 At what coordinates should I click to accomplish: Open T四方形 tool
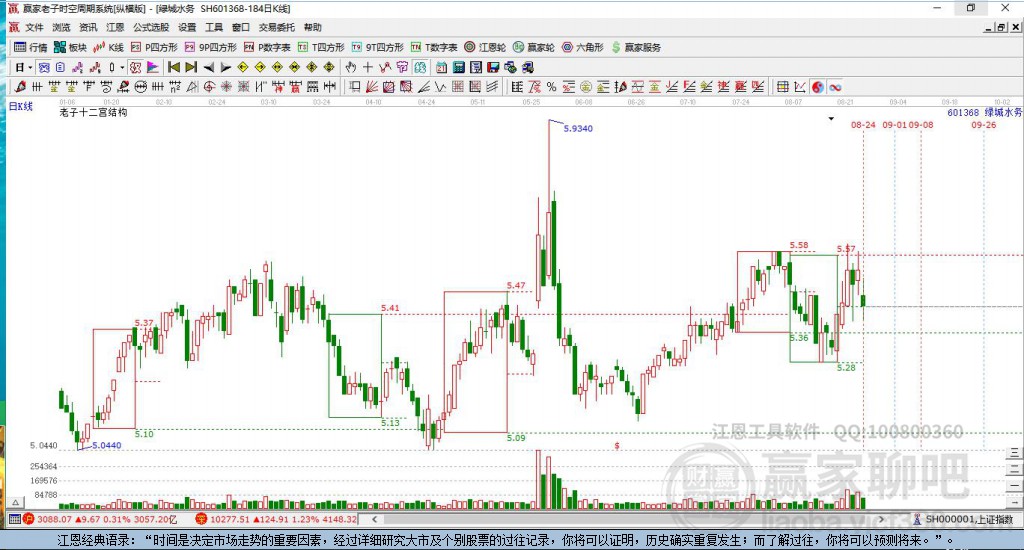pyautogui.click(x=321, y=47)
